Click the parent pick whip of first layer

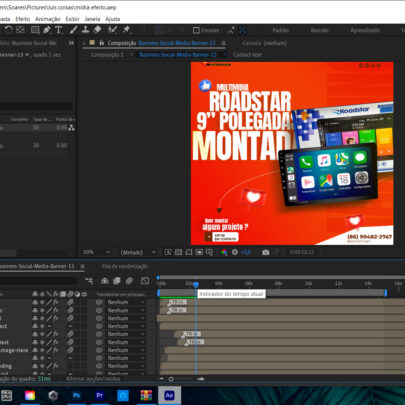99,302
